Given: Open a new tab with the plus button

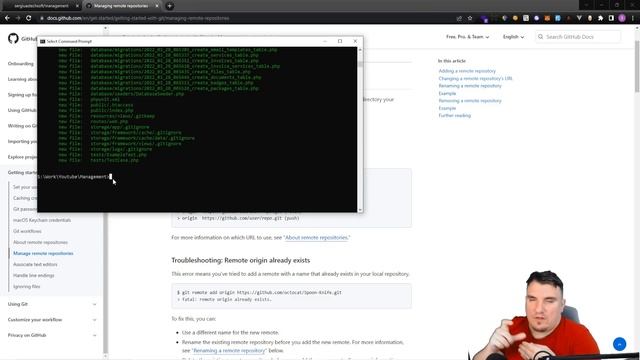Looking at the screenshot, I should click(x=169, y=6).
